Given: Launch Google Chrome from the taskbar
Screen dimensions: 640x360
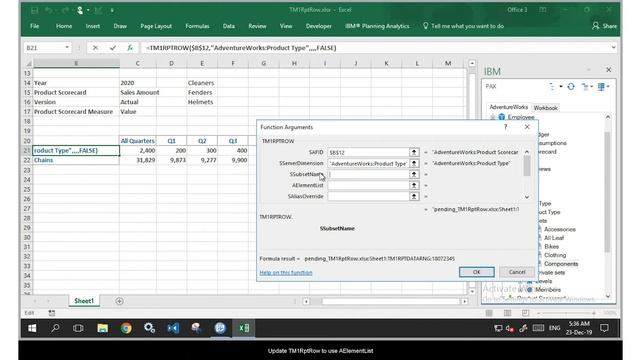Looking at the screenshot, I should coord(126,328).
